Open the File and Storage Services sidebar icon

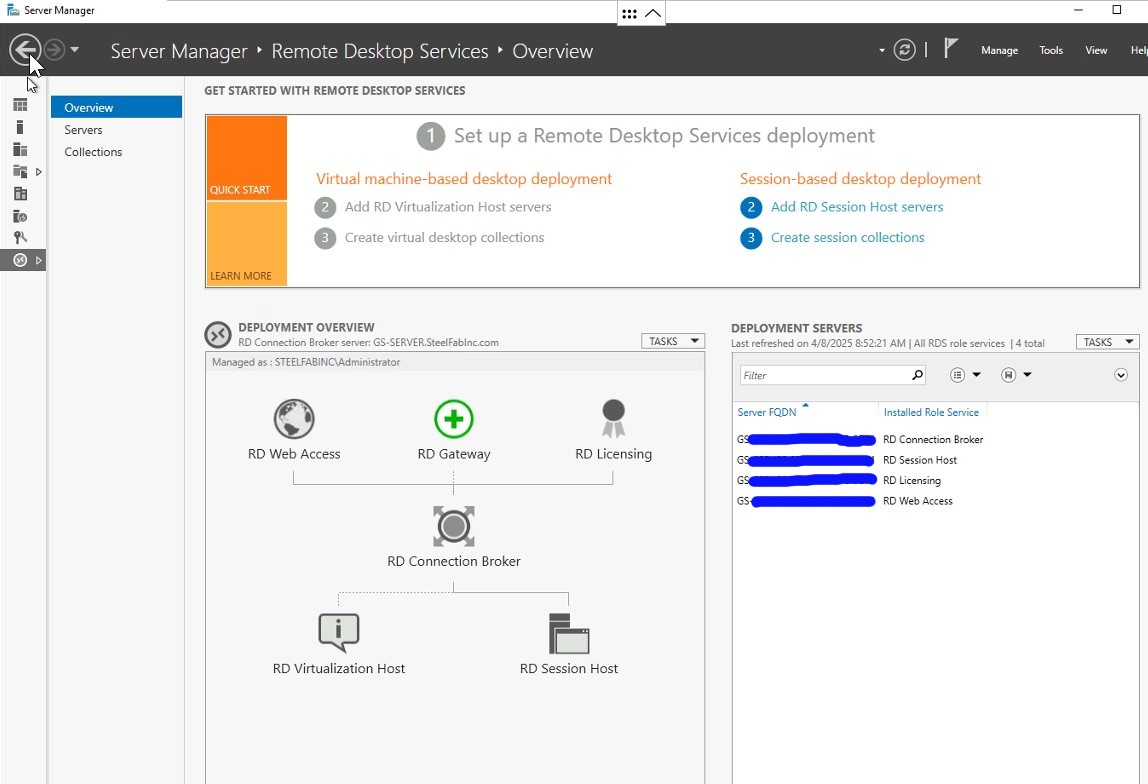(20, 171)
